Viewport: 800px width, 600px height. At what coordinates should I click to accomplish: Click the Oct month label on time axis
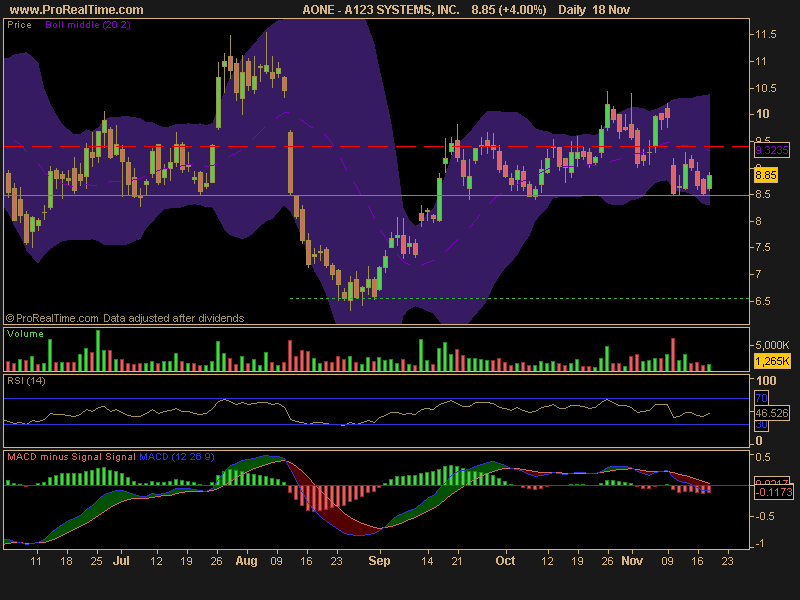coord(505,561)
